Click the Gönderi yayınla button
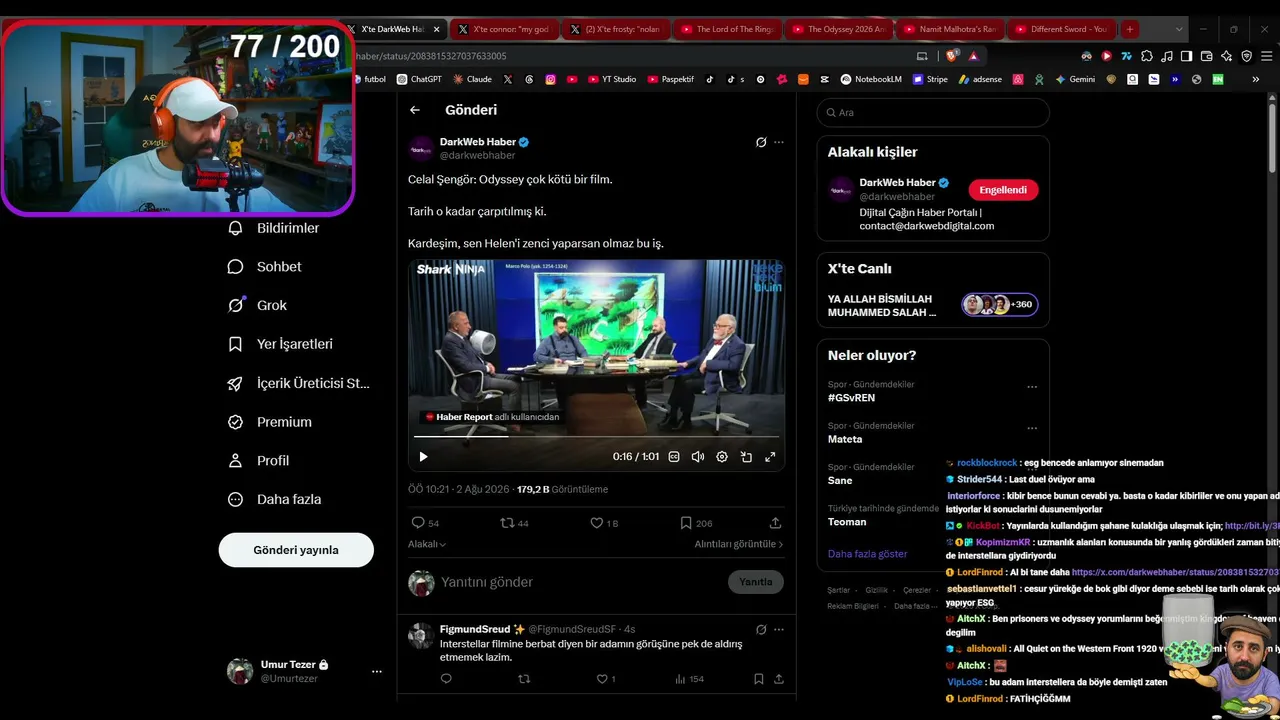The image size is (1280, 720). 296,550
